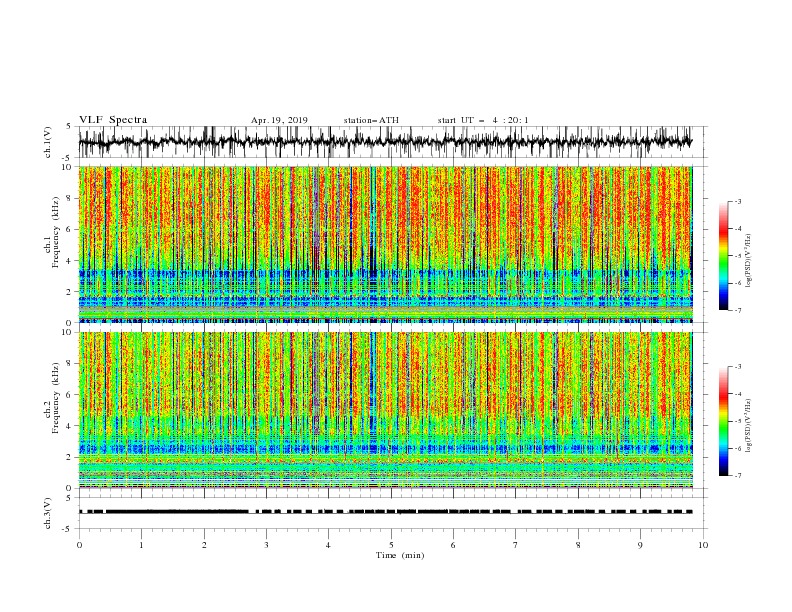This screenshot has height=612, width=792.
Task: Click the ch.2 colorbar "log(PSD)(V²/Hz)" label
Action: [x=749, y=426]
